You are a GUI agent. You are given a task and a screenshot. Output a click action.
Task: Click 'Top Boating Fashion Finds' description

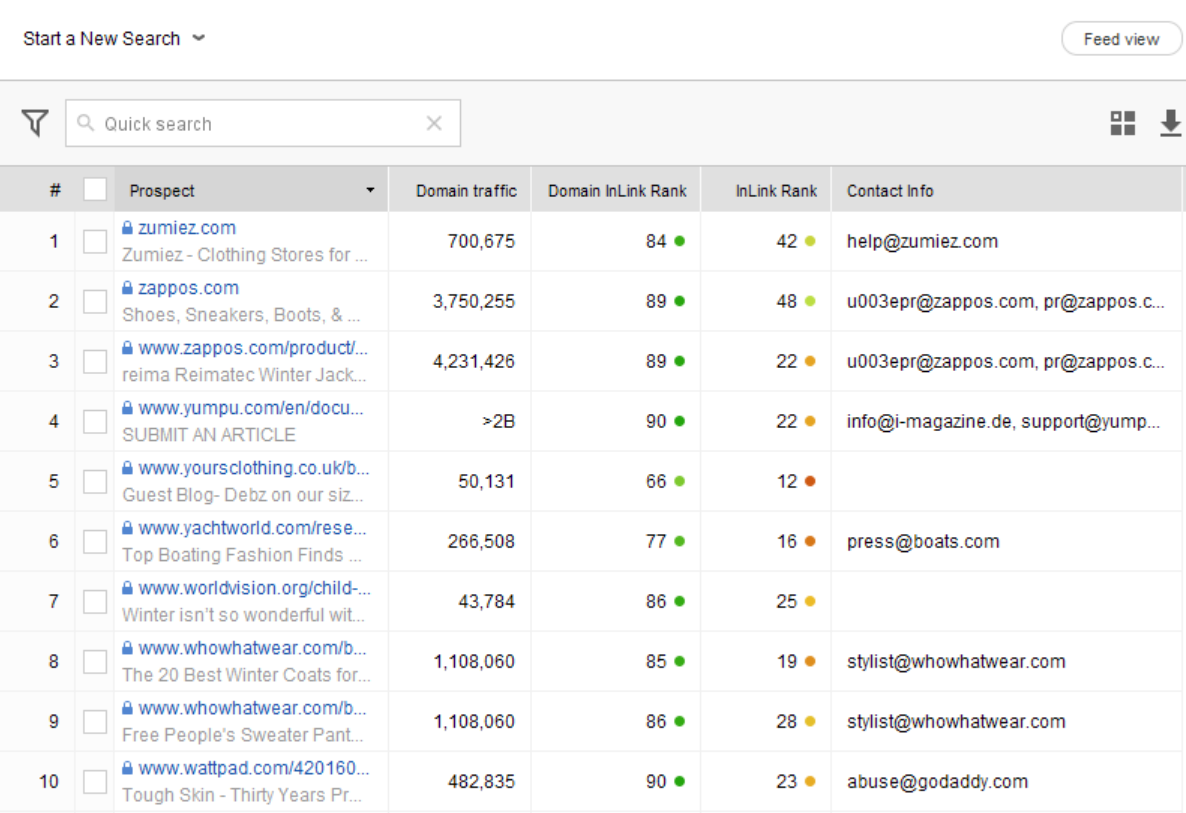tap(242, 555)
